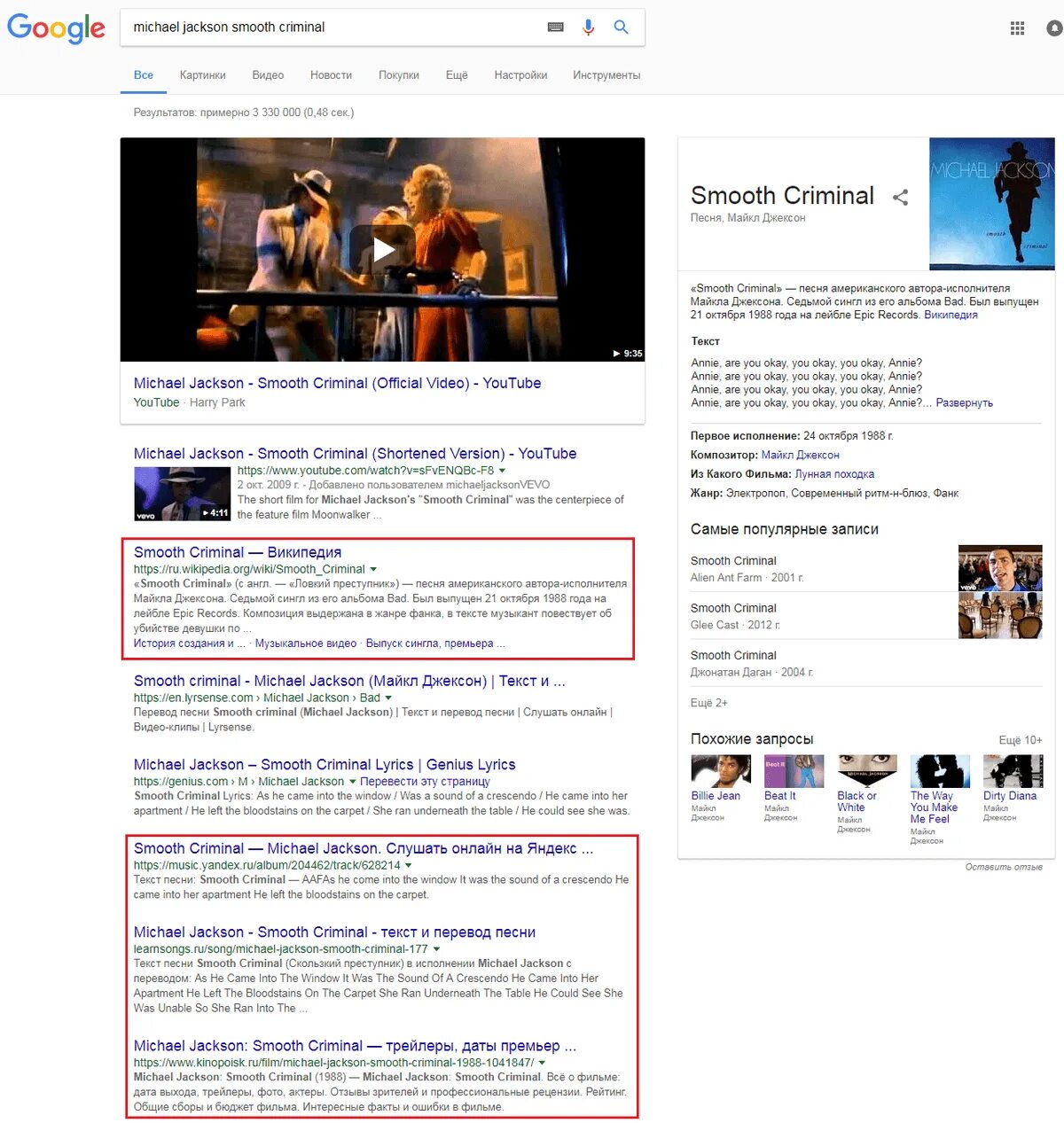This screenshot has width=1064, height=1123.
Task: Open the Lyrsense Smooth criminal result
Action: [x=349, y=681]
